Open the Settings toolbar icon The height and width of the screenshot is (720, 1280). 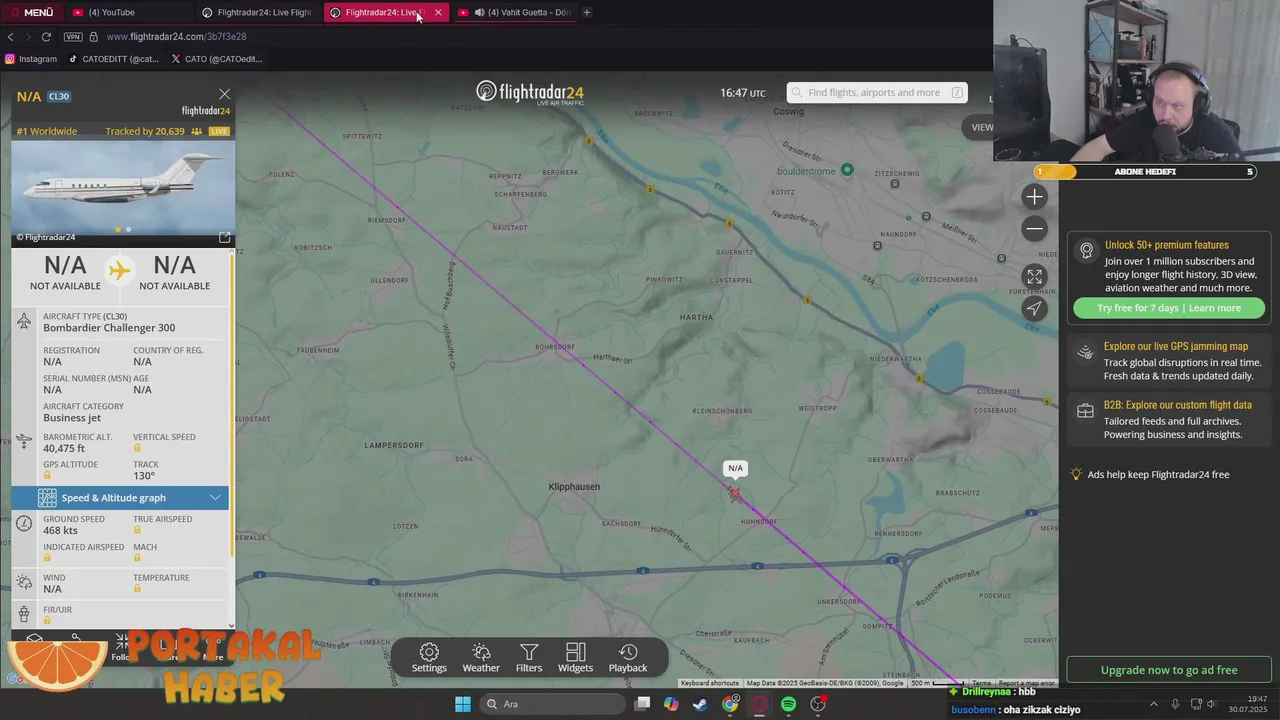point(429,658)
